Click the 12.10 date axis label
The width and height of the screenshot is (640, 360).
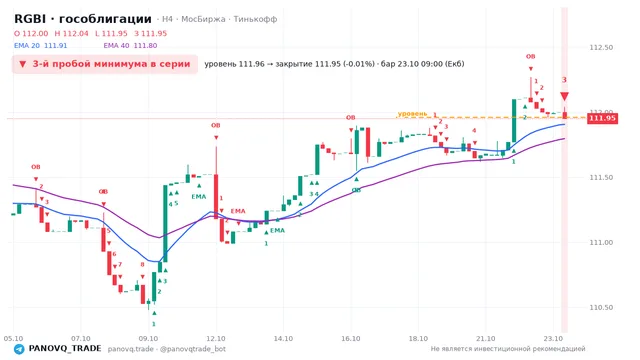[x=216, y=338]
